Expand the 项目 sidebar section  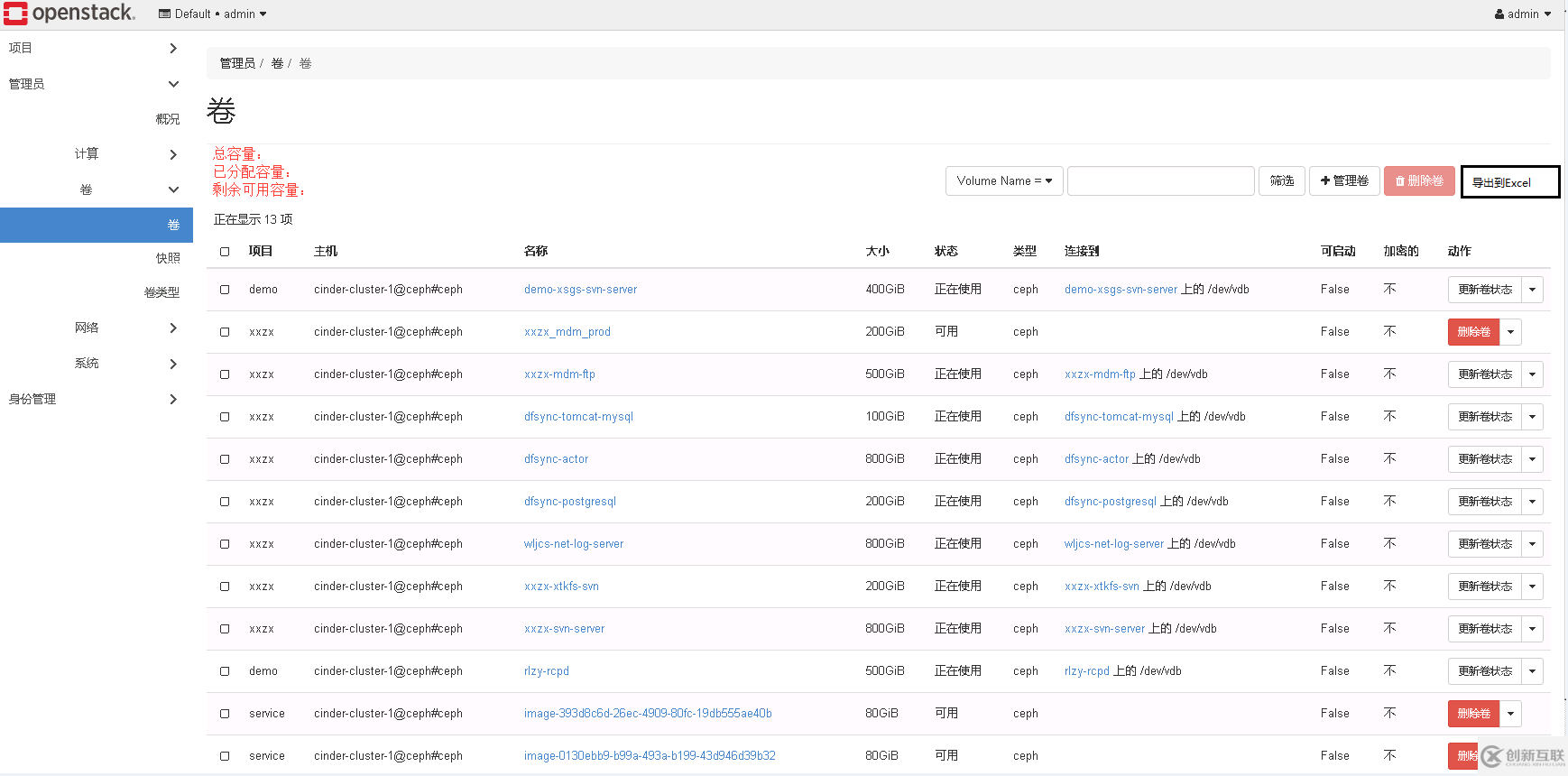point(93,48)
